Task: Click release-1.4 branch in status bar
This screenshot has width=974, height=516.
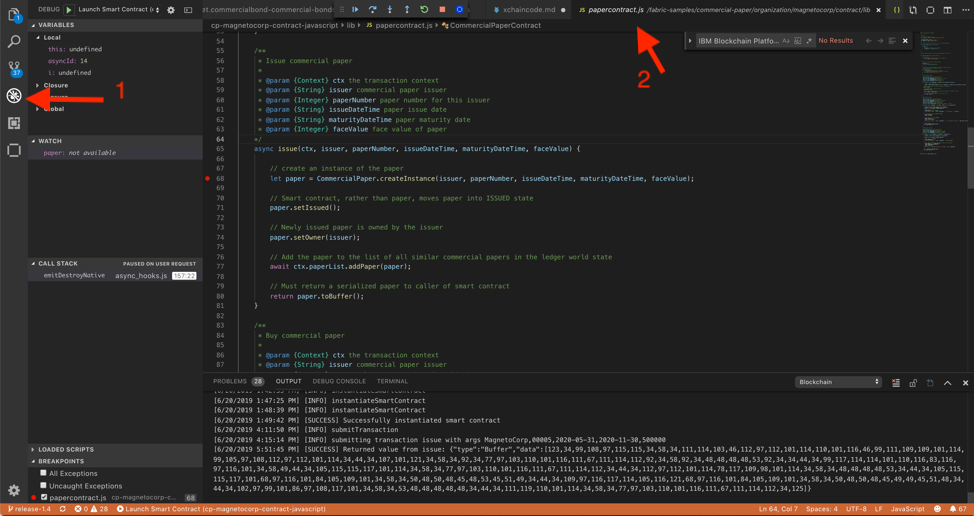Action: pos(29,509)
